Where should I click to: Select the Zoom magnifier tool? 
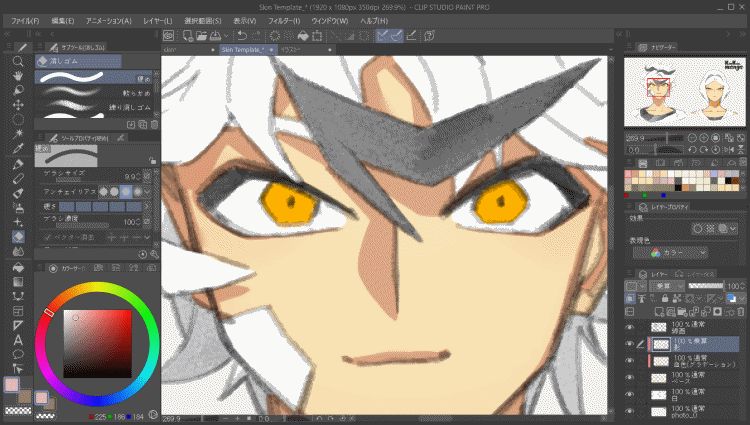18,61
